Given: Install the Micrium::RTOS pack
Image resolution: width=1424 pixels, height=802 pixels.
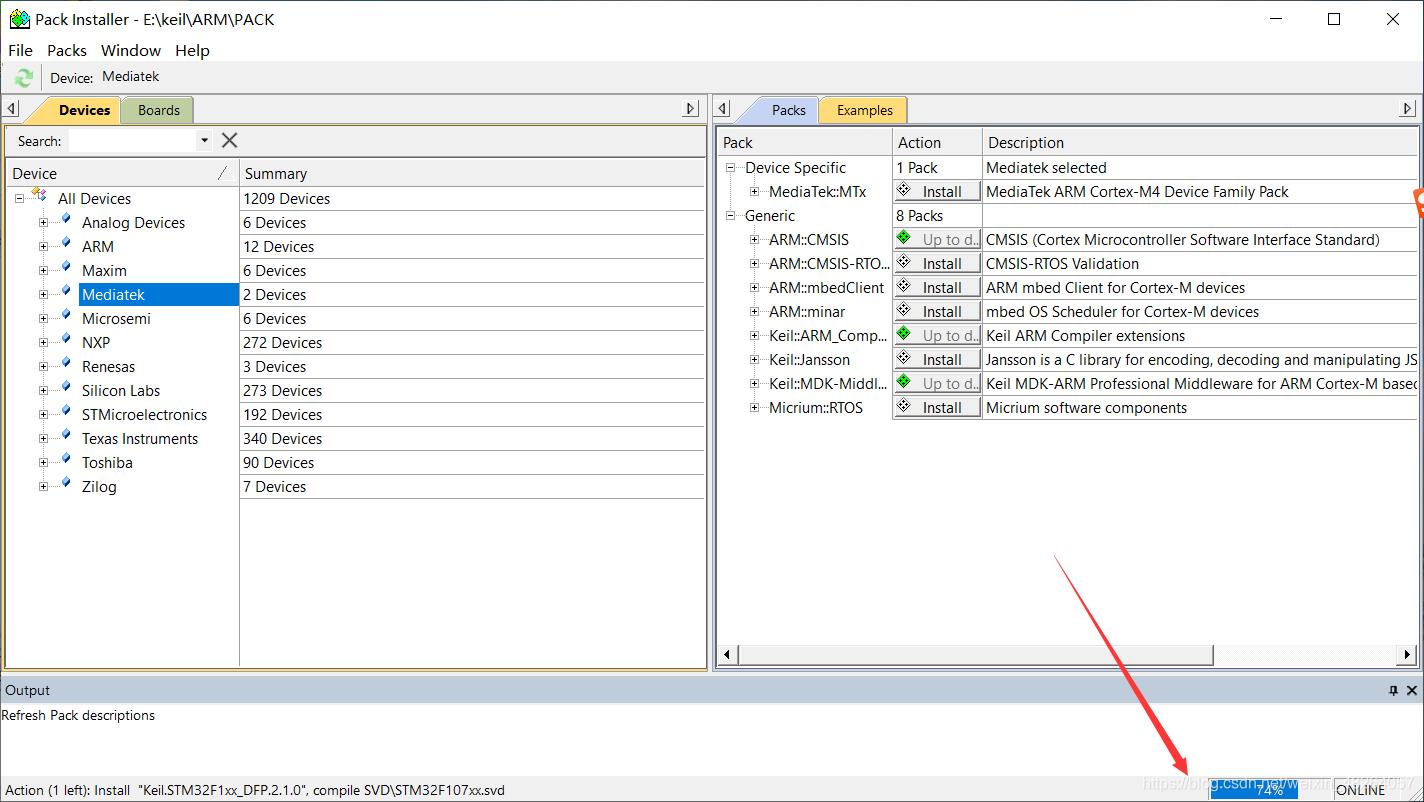Looking at the screenshot, I should 937,408.
